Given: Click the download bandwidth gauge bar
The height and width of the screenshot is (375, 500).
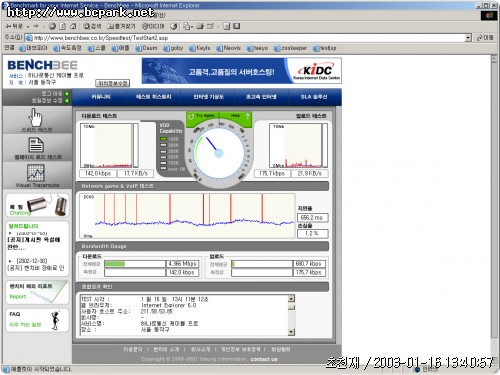Looking at the screenshot, I should (135, 264).
